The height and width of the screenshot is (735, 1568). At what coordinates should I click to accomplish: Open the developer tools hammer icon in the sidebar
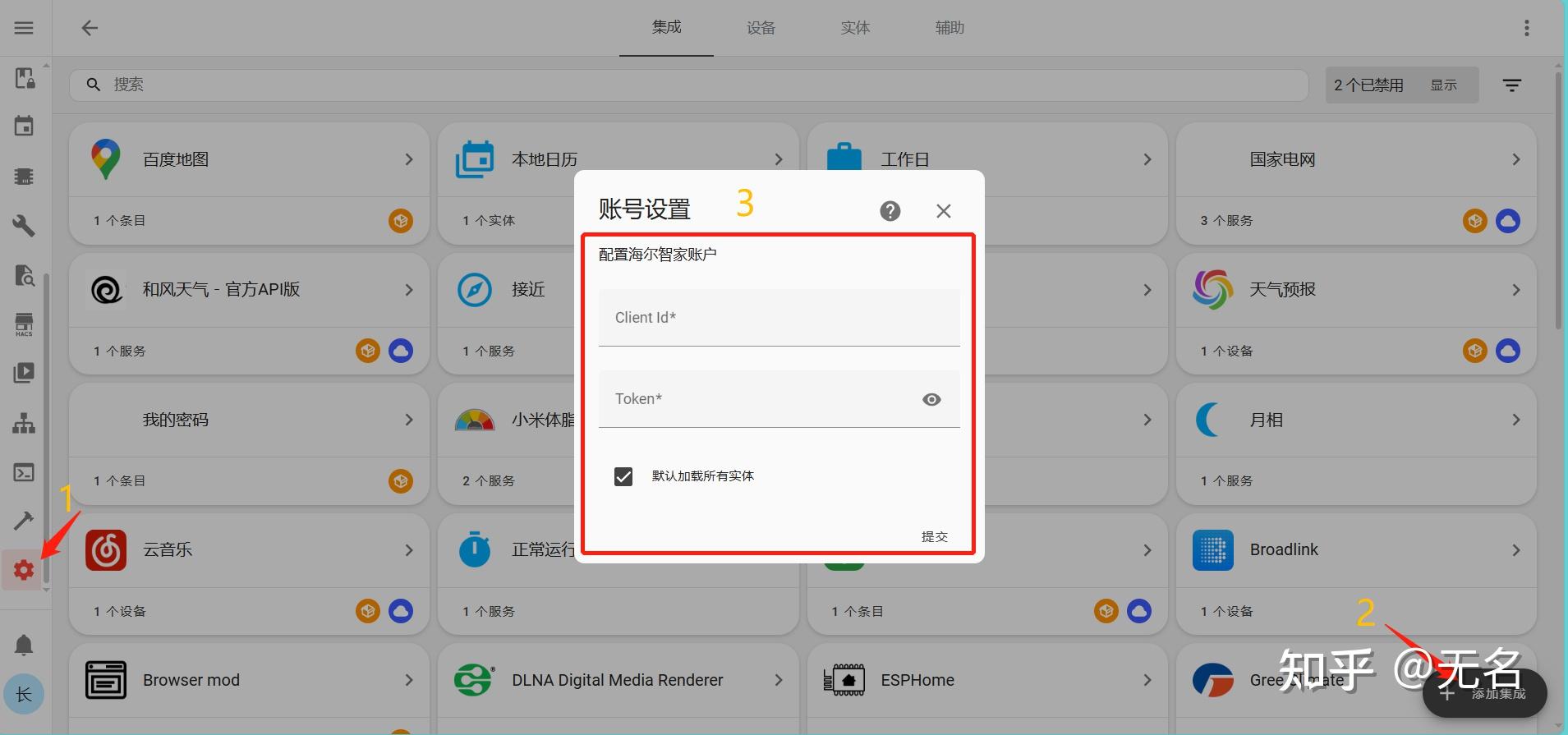point(24,521)
